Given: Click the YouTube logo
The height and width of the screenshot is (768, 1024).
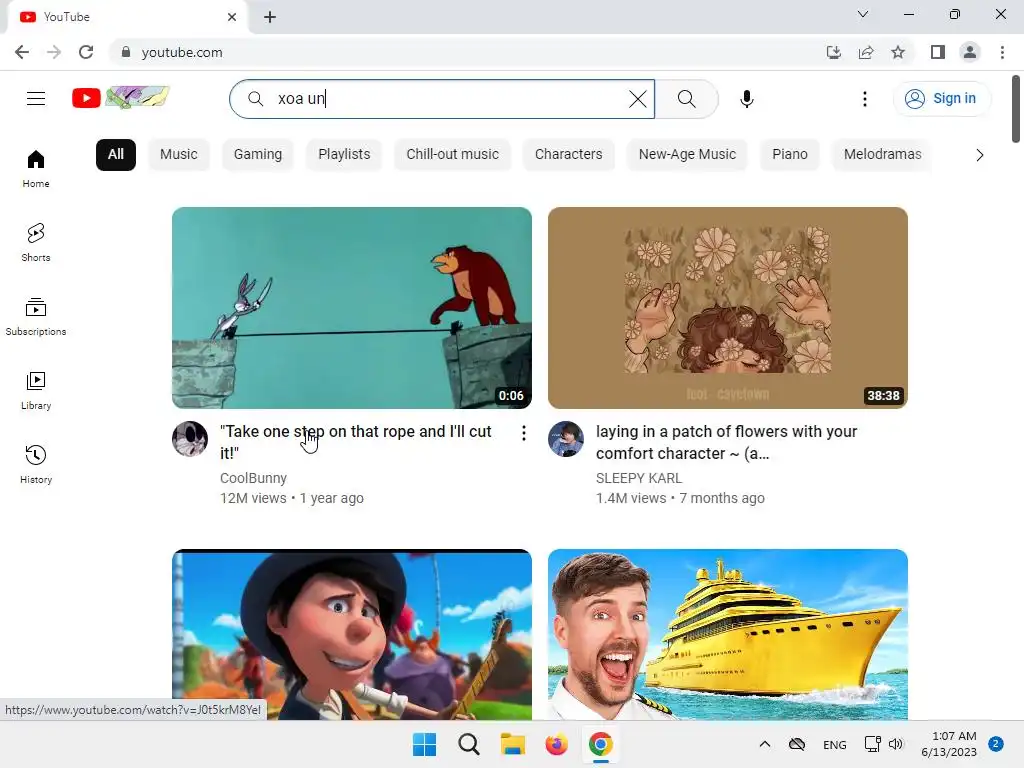Looking at the screenshot, I should point(121,98).
